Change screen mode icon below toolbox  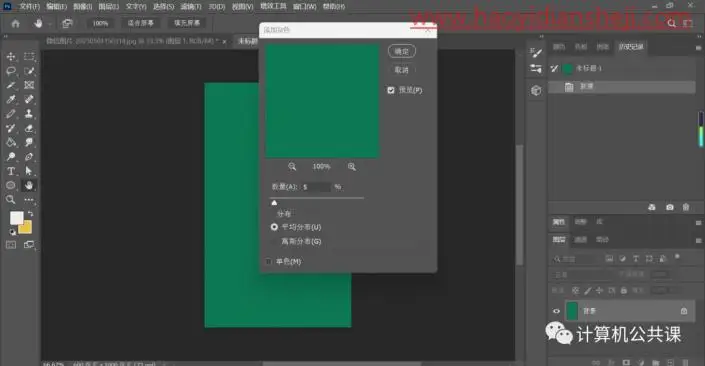pos(29,245)
